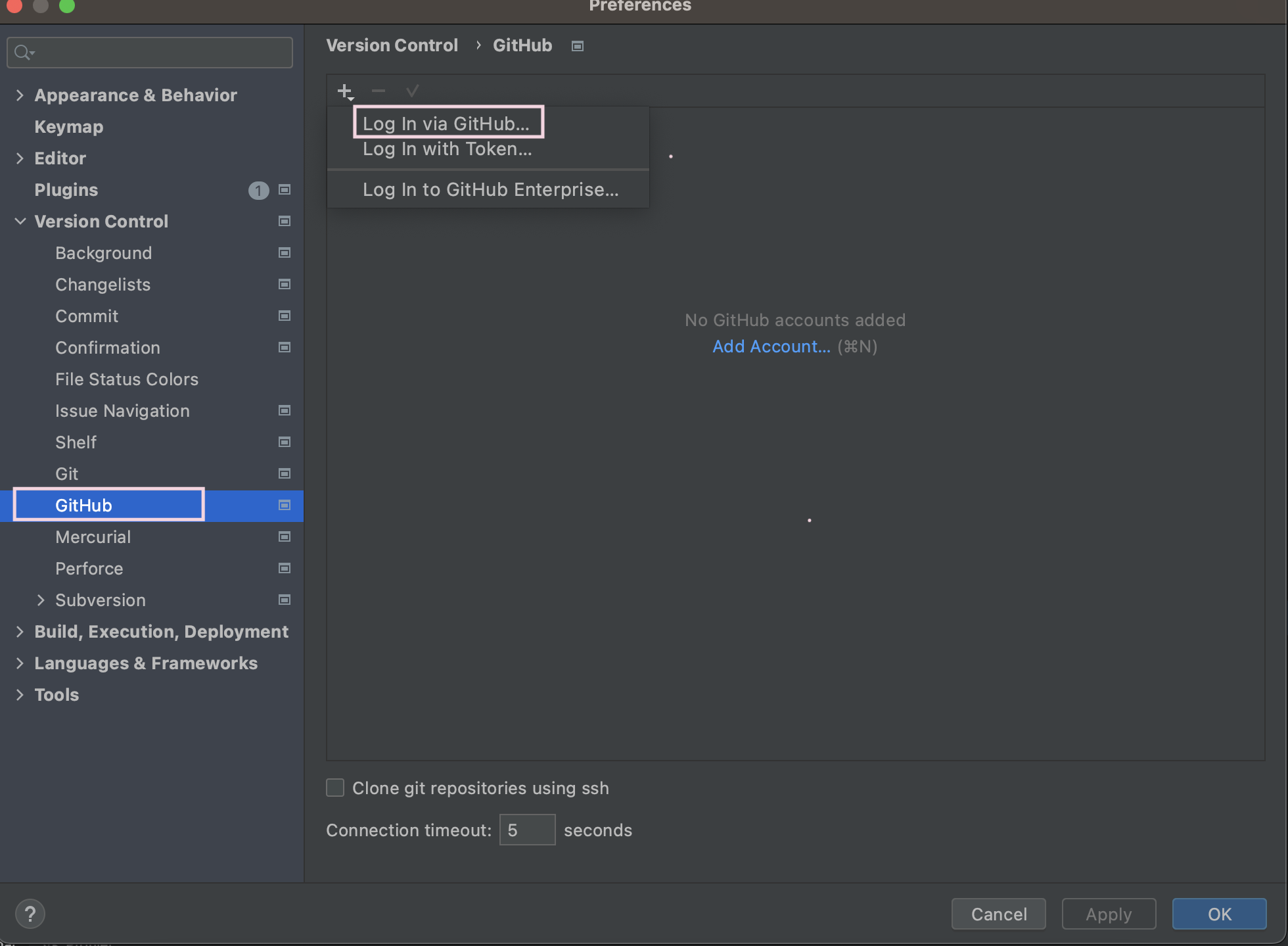Screen dimensions: 1288x946
Task: Focus the settings search field
Action: point(150,52)
